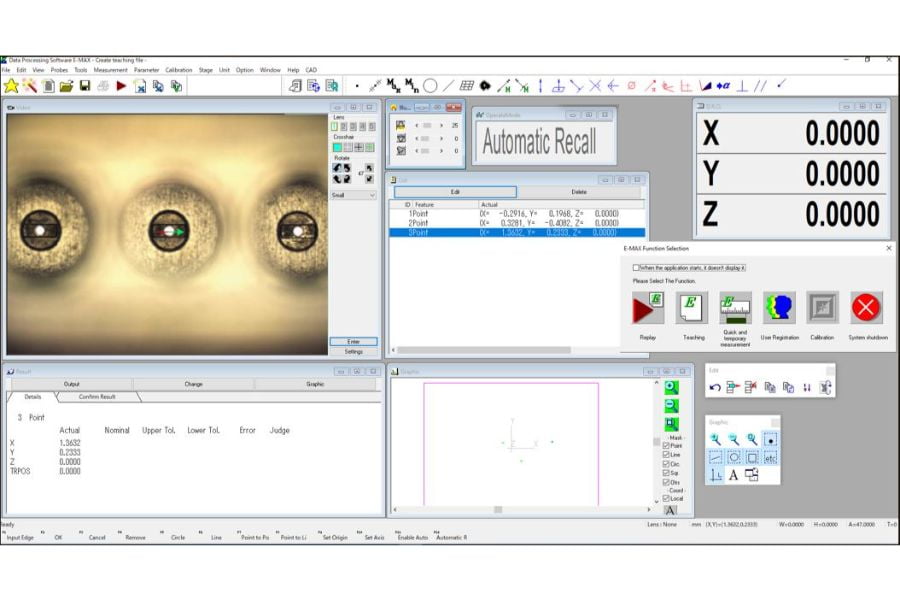Image resolution: width=900 pixels, height=600 pixels.
Task: Click undo arrow in Edit palette
Action: coord(716,387)
